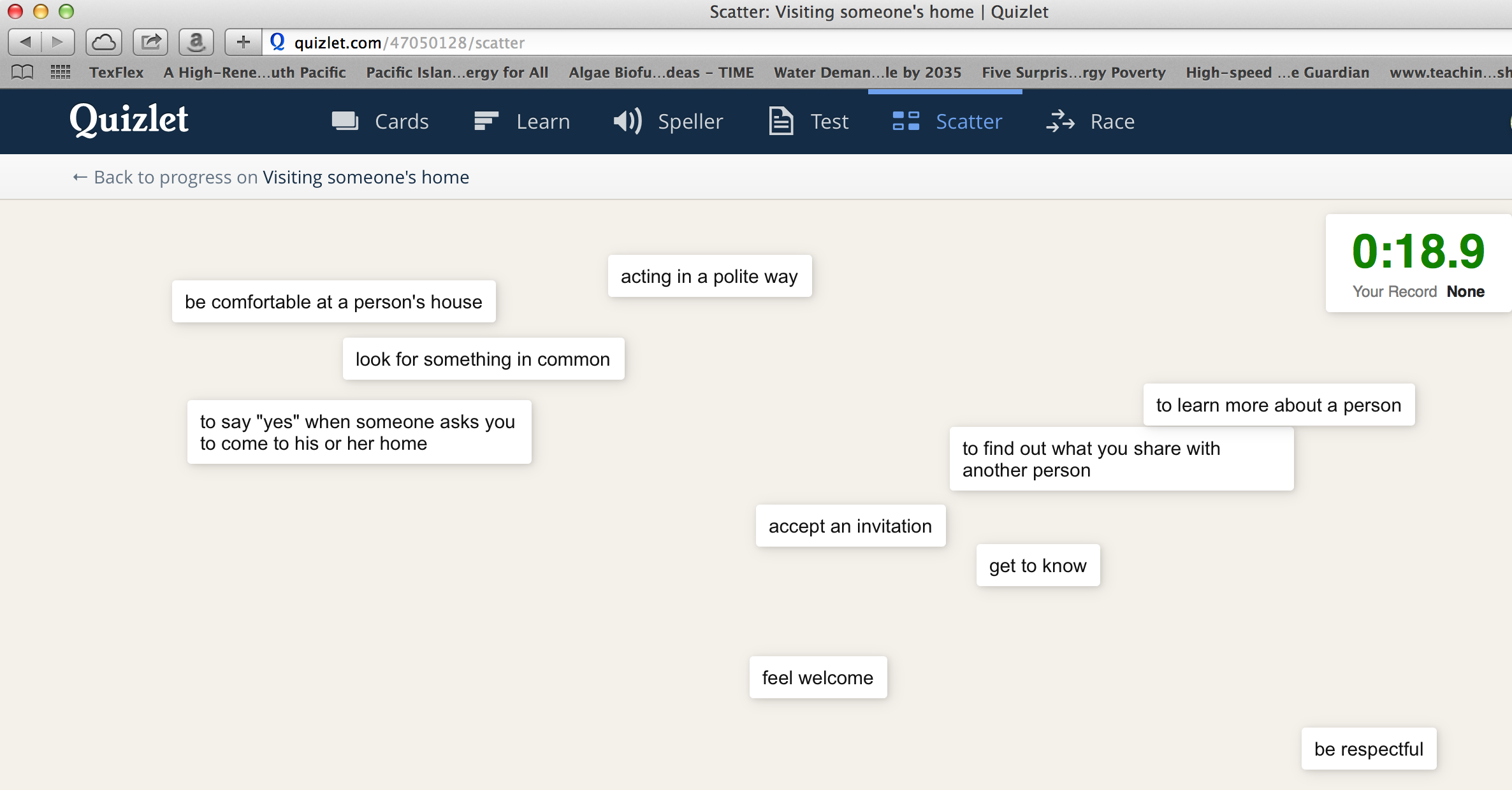This screenshot has height=790, width=1512.
Task: Select the 'feel welcome' card
Action: pos(818,678)
